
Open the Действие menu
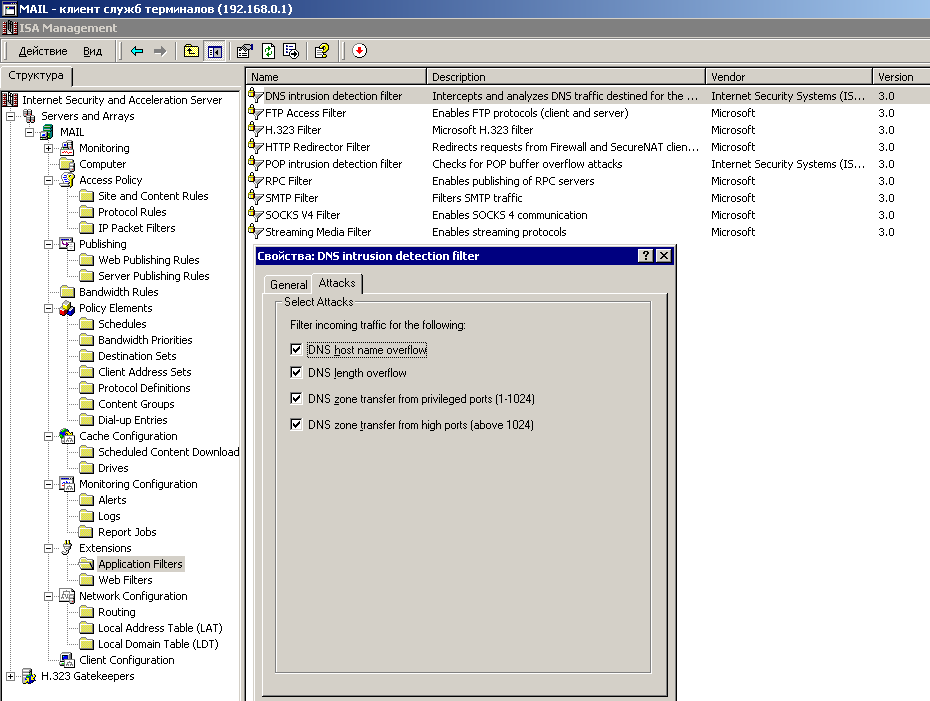tap(43, 52)
